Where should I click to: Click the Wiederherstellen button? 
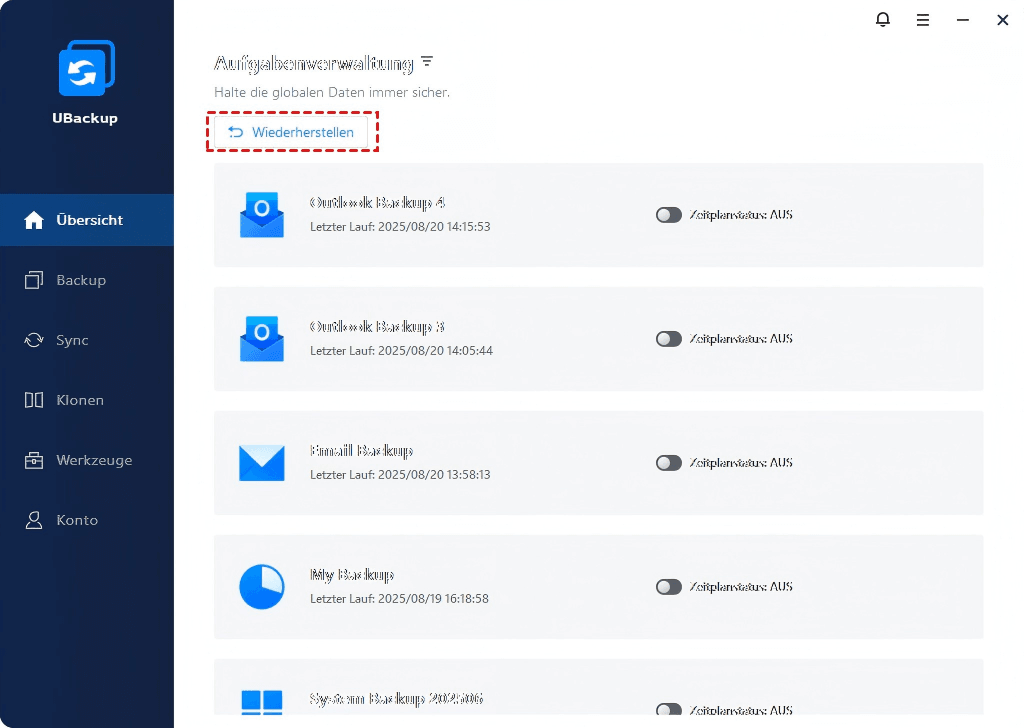[x=291, y=132]
